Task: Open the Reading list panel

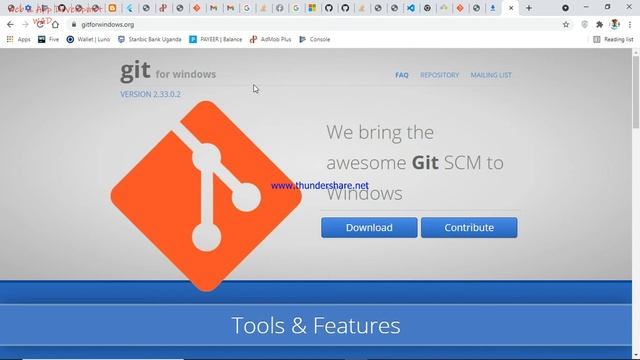Action: (x=613, y=39)
